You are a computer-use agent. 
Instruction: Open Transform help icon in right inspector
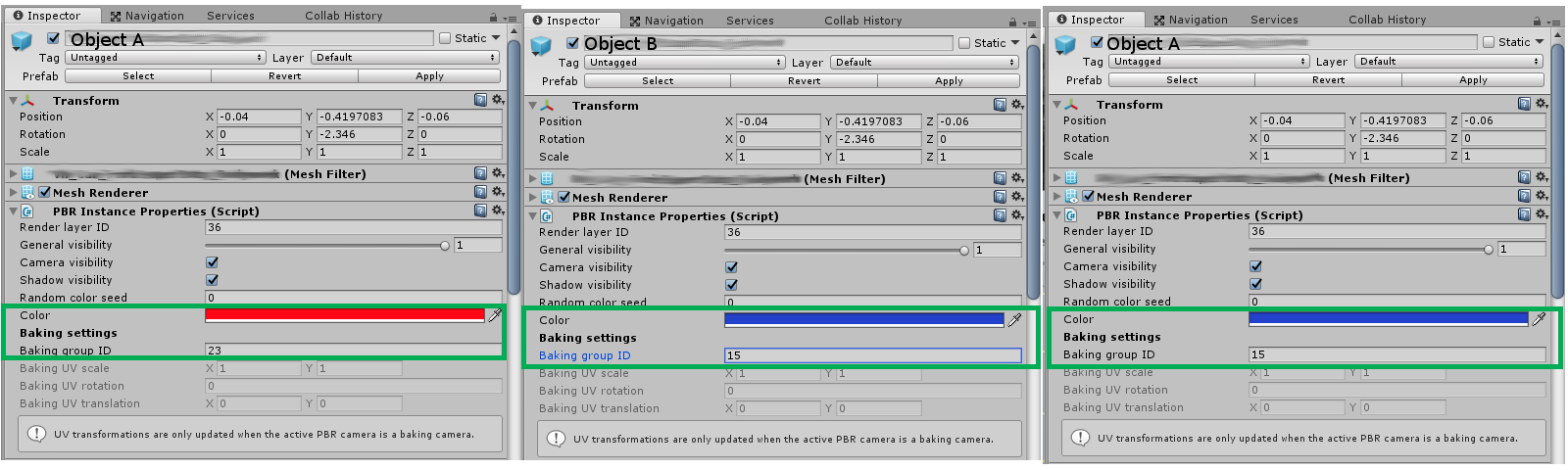pos(1524,104)
